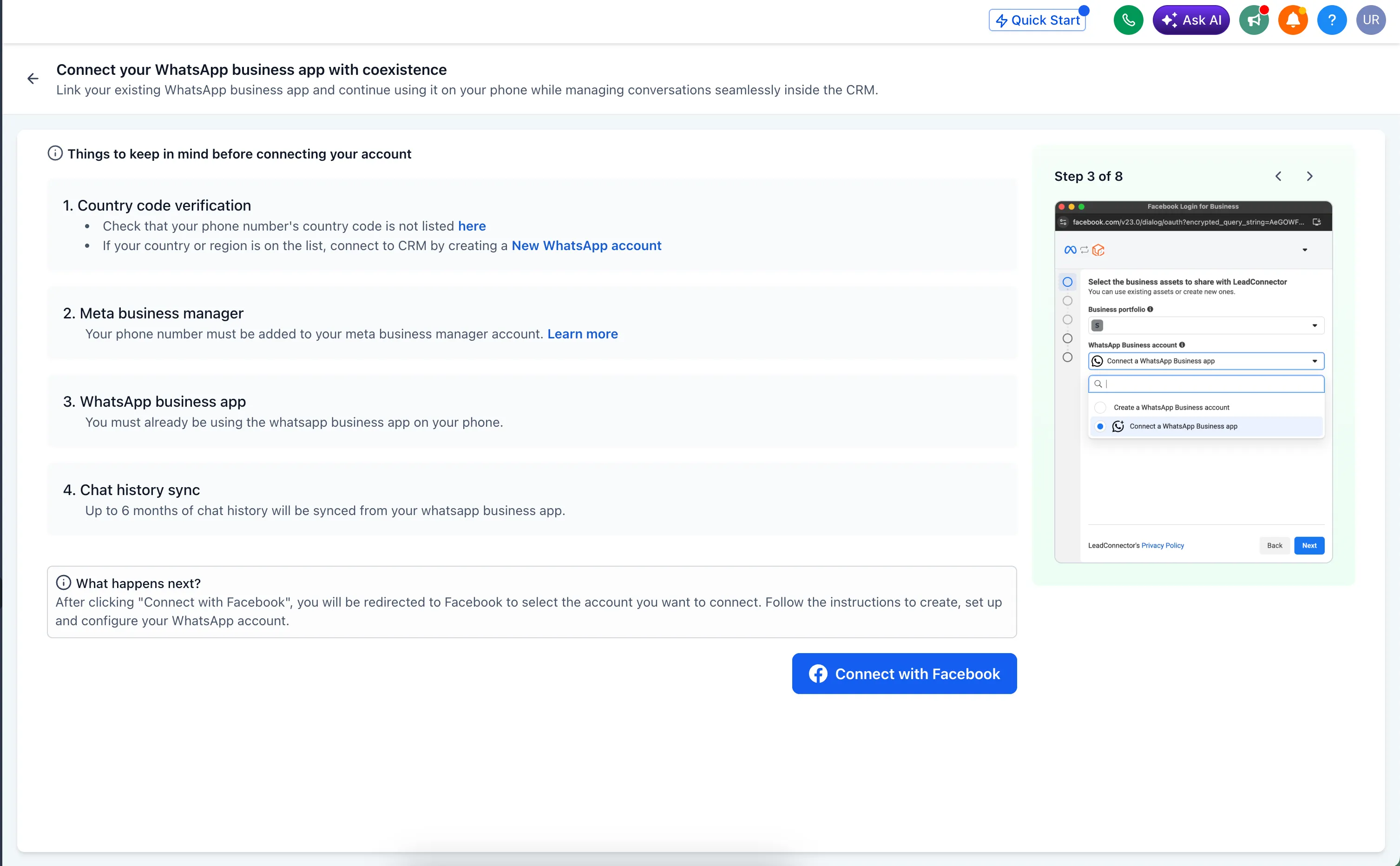Go to previous step with left chevron
Image resolution: width=1400 pixels, height=866 pixels.
click(1278, 177)
